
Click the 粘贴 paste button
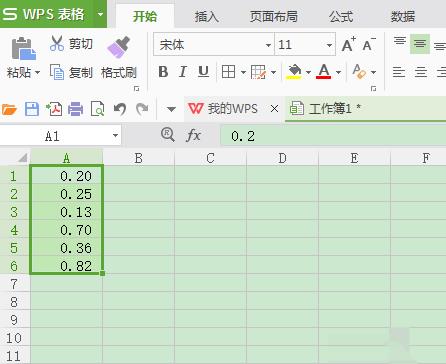(23, 57)
